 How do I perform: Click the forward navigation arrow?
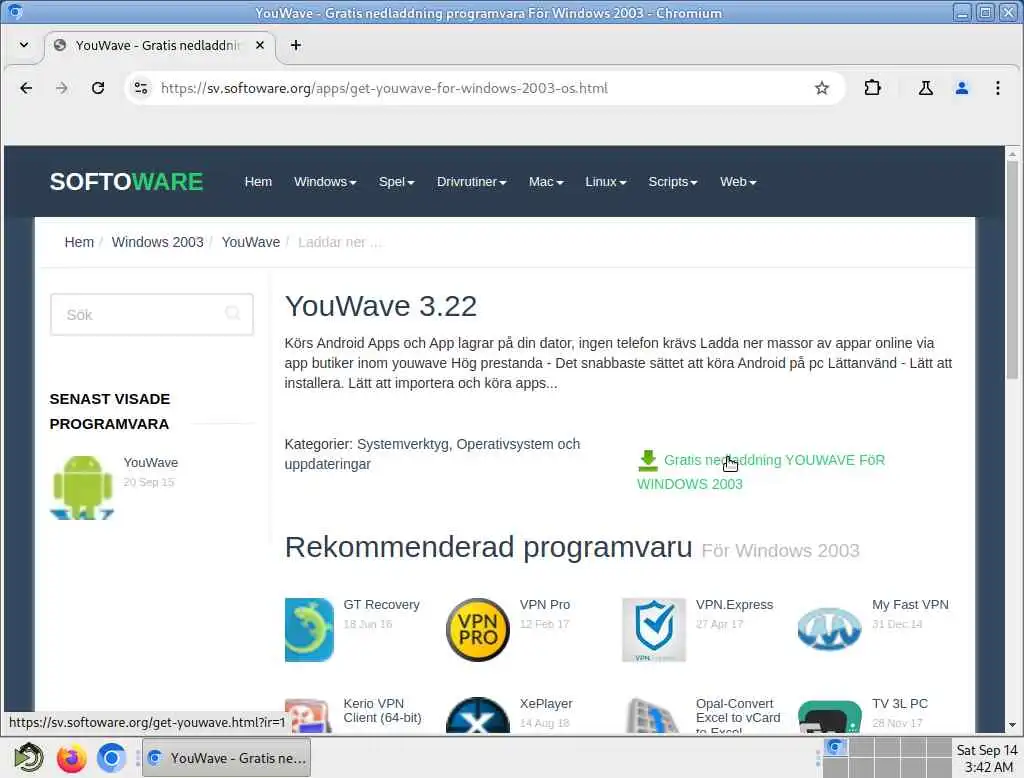62,88
